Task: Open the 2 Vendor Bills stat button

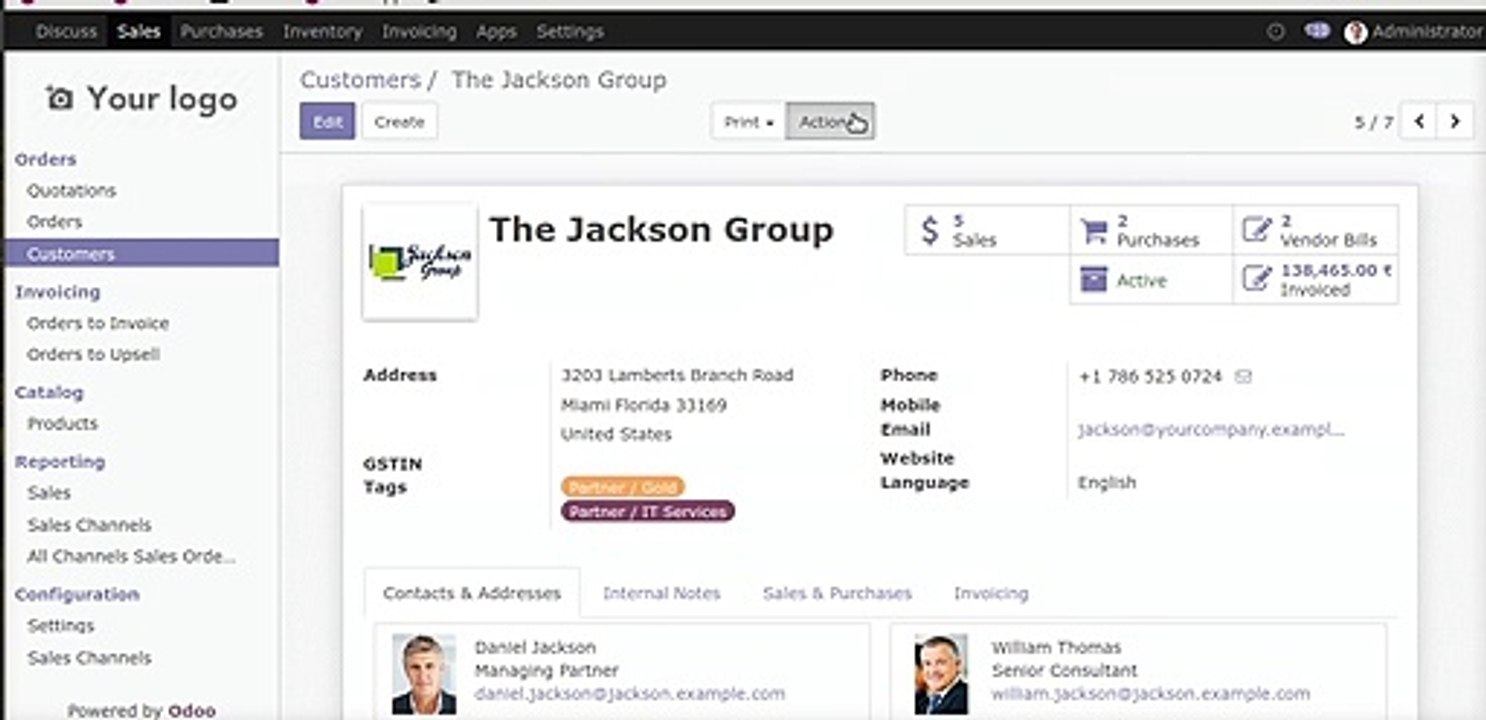Action: click(1316, 231)
